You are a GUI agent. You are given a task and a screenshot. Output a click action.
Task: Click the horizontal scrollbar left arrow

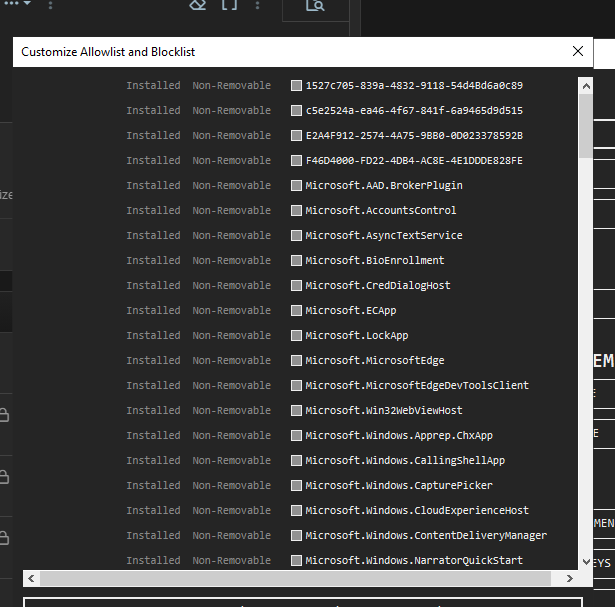31,578
